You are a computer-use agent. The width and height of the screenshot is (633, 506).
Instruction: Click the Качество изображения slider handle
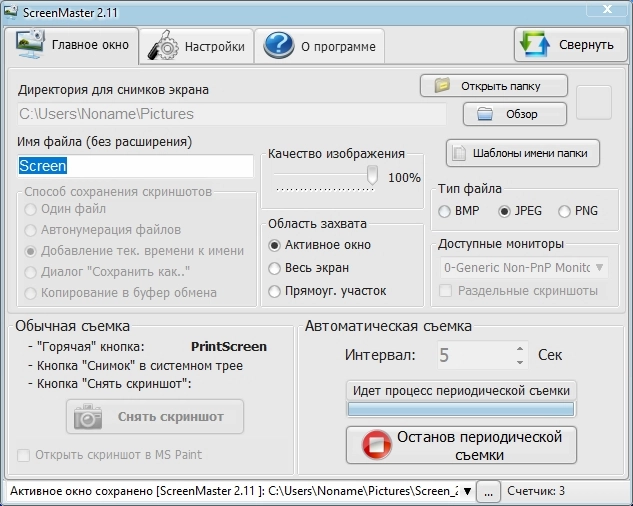[x=372, y=175]
